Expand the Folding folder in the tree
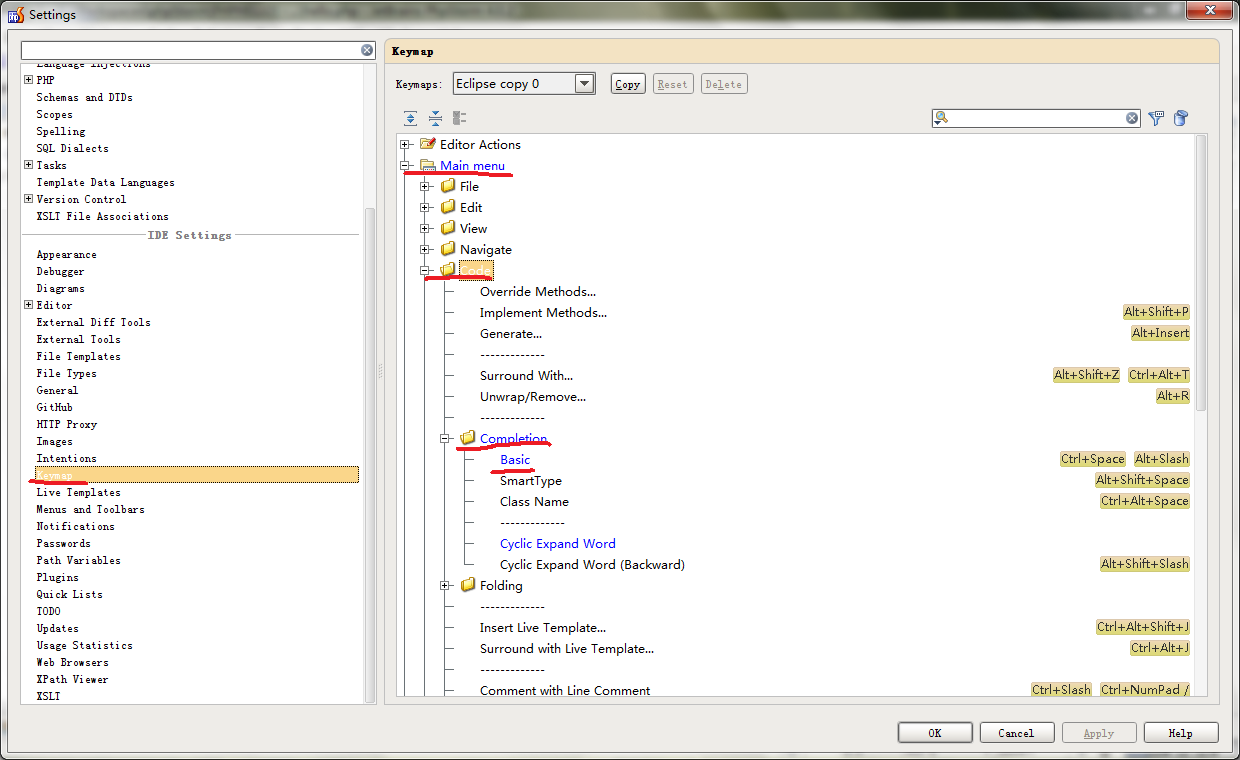 click(446, 586)
